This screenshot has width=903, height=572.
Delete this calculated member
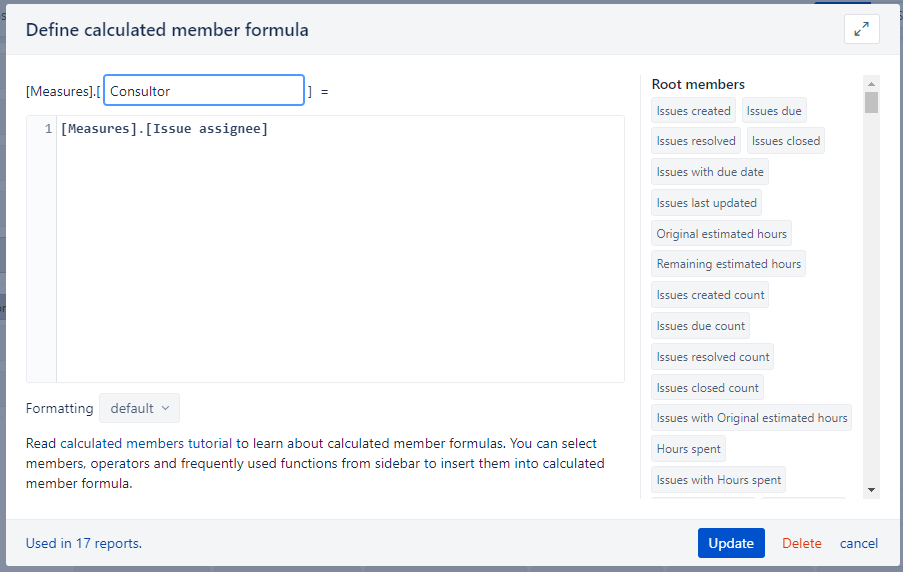[x=802, y=543]
